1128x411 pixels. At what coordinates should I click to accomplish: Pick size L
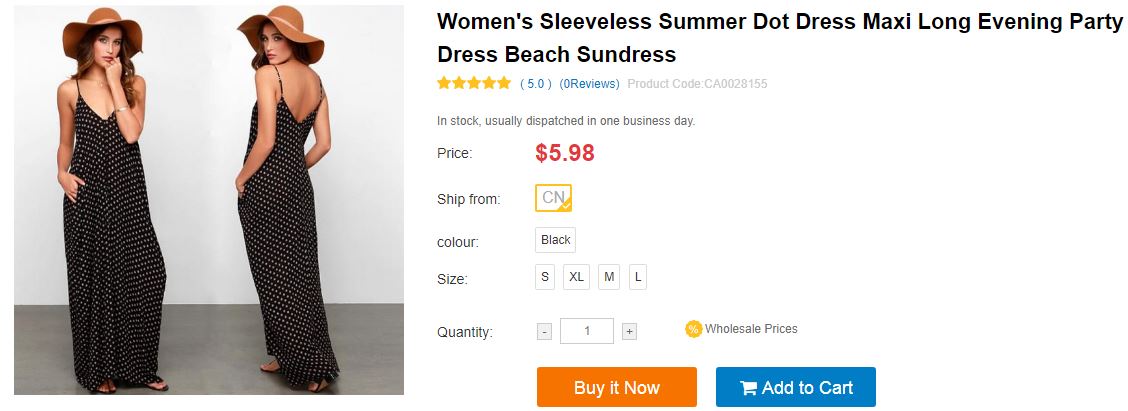(638, 277)
